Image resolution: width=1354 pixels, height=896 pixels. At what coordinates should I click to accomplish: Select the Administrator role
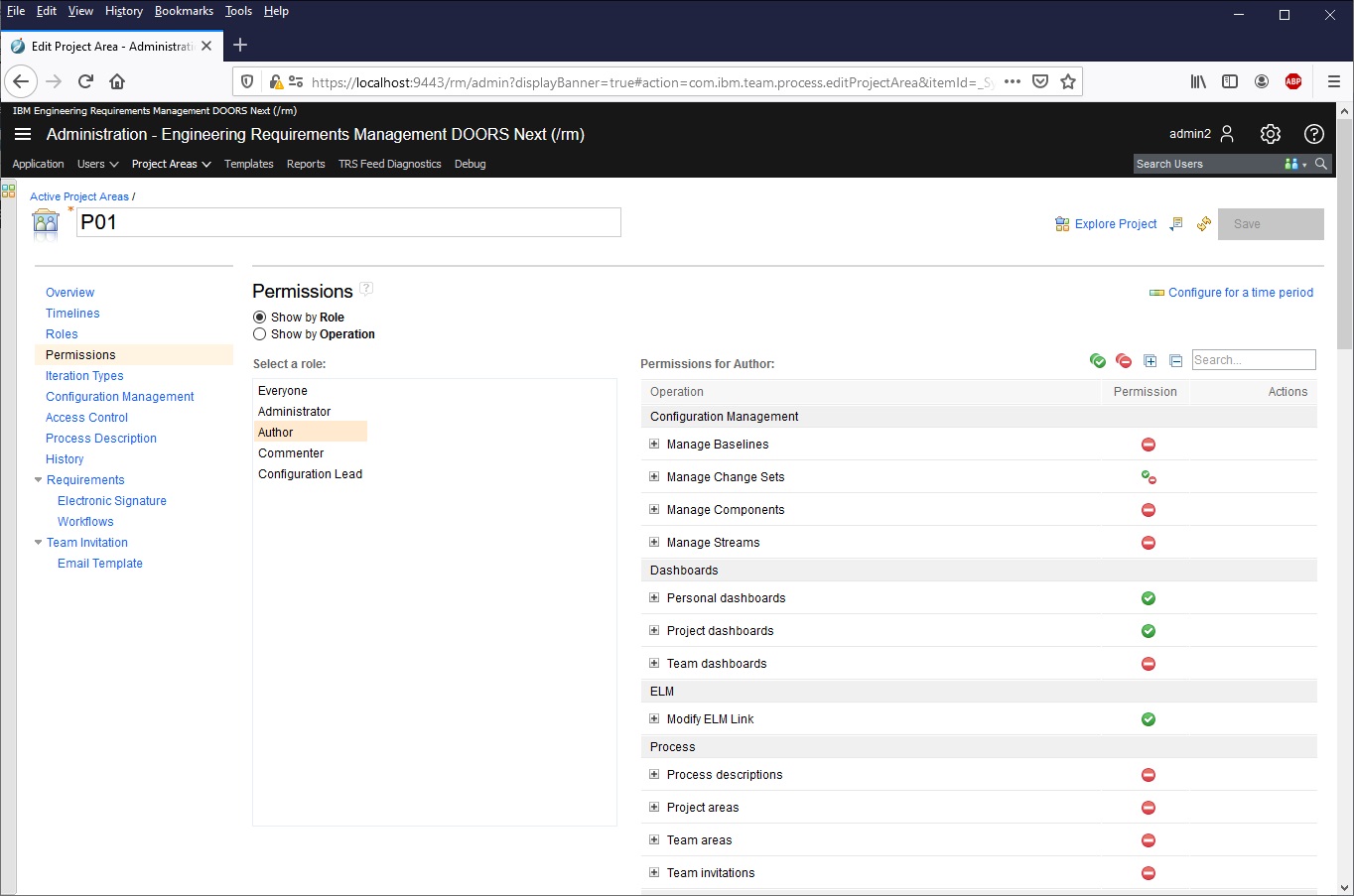(295, 412)
